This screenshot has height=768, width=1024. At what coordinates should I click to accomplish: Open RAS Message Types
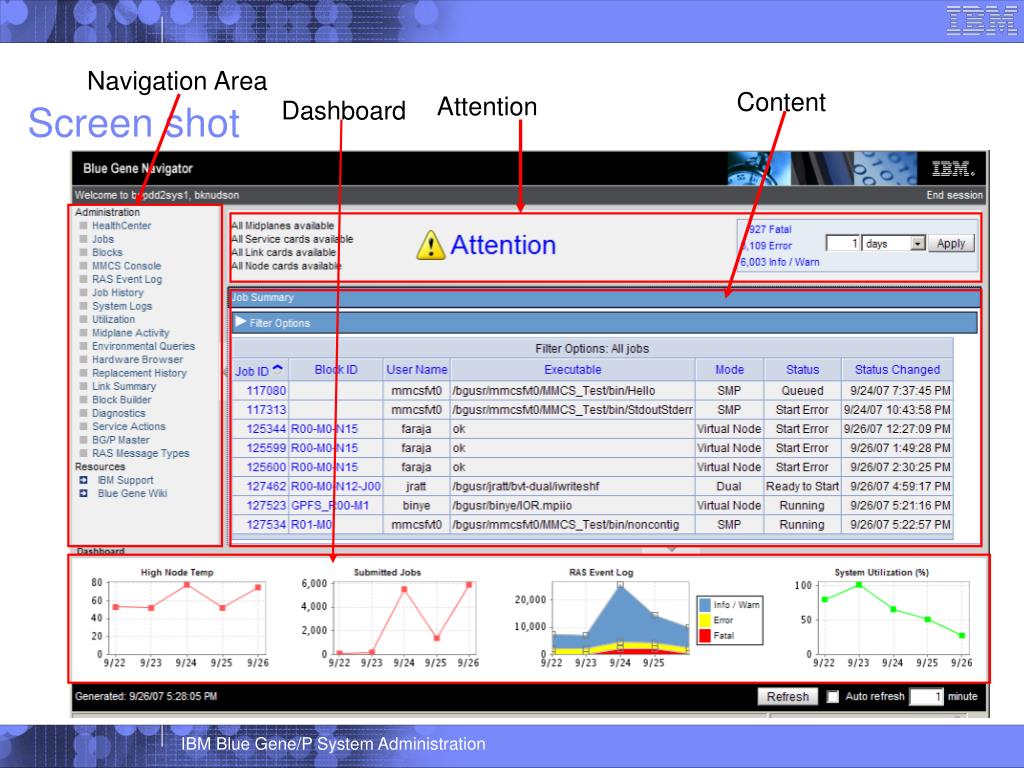coord(140,453)
